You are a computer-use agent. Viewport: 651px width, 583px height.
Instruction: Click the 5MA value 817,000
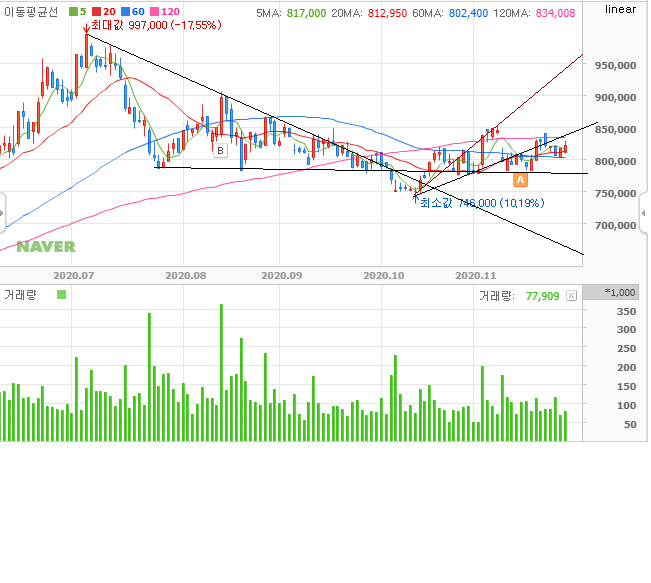tap(306, 13)
